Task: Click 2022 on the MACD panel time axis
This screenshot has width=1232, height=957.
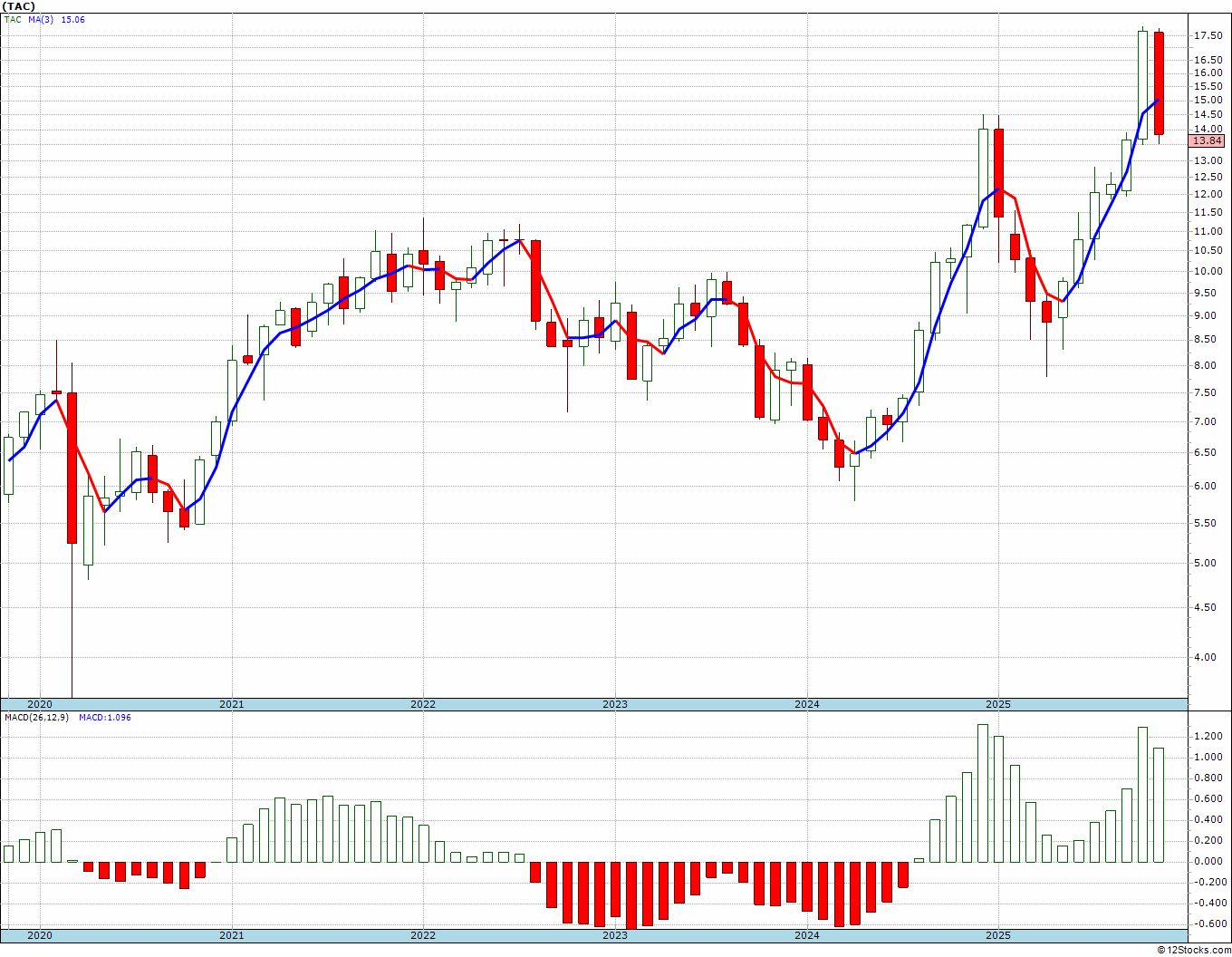Action: click(423, 935)
